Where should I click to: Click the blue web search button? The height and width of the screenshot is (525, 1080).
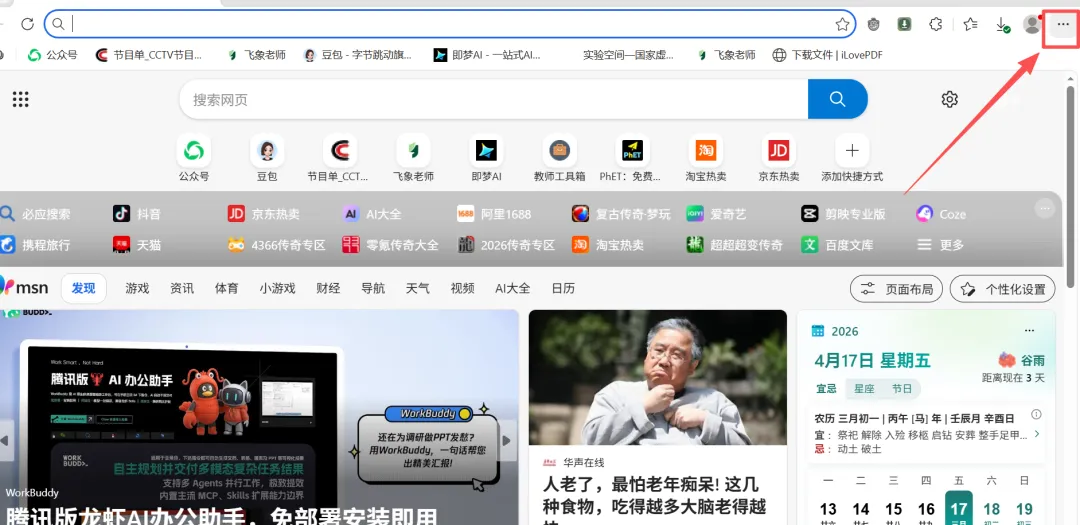(x=838, y=99)
